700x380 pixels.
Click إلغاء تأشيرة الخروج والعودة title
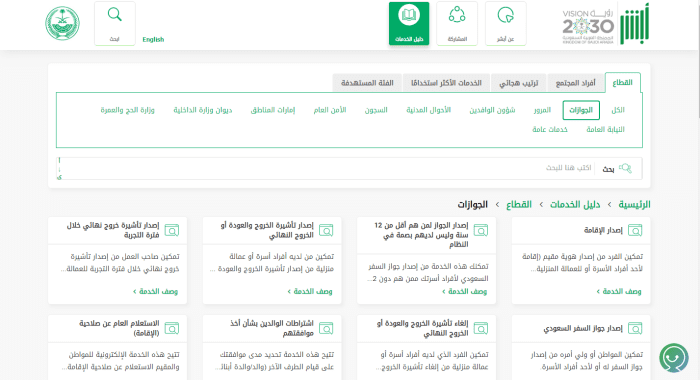point(422,328)
